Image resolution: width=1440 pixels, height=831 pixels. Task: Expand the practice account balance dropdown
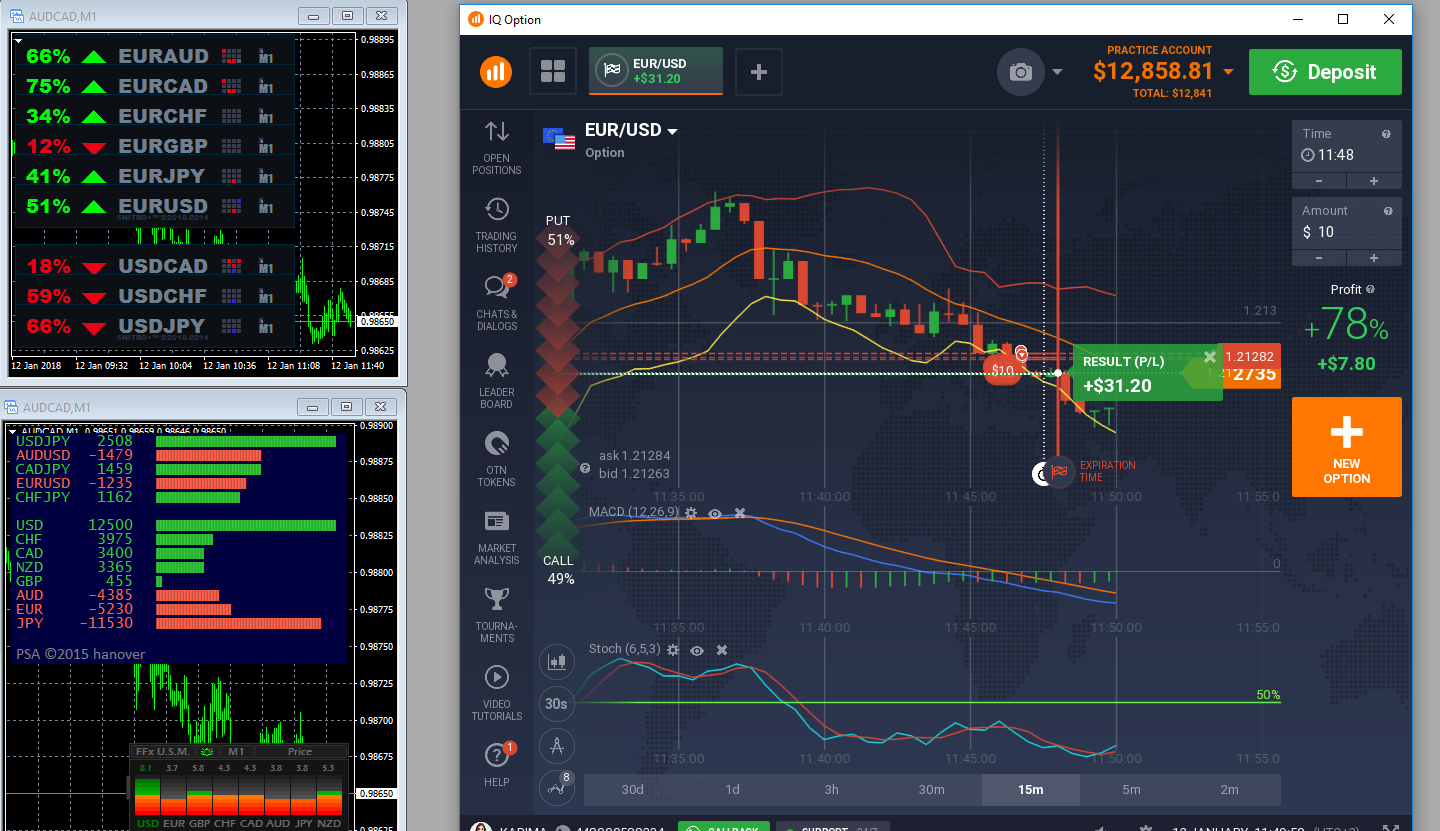click(x=1228, y=72)
